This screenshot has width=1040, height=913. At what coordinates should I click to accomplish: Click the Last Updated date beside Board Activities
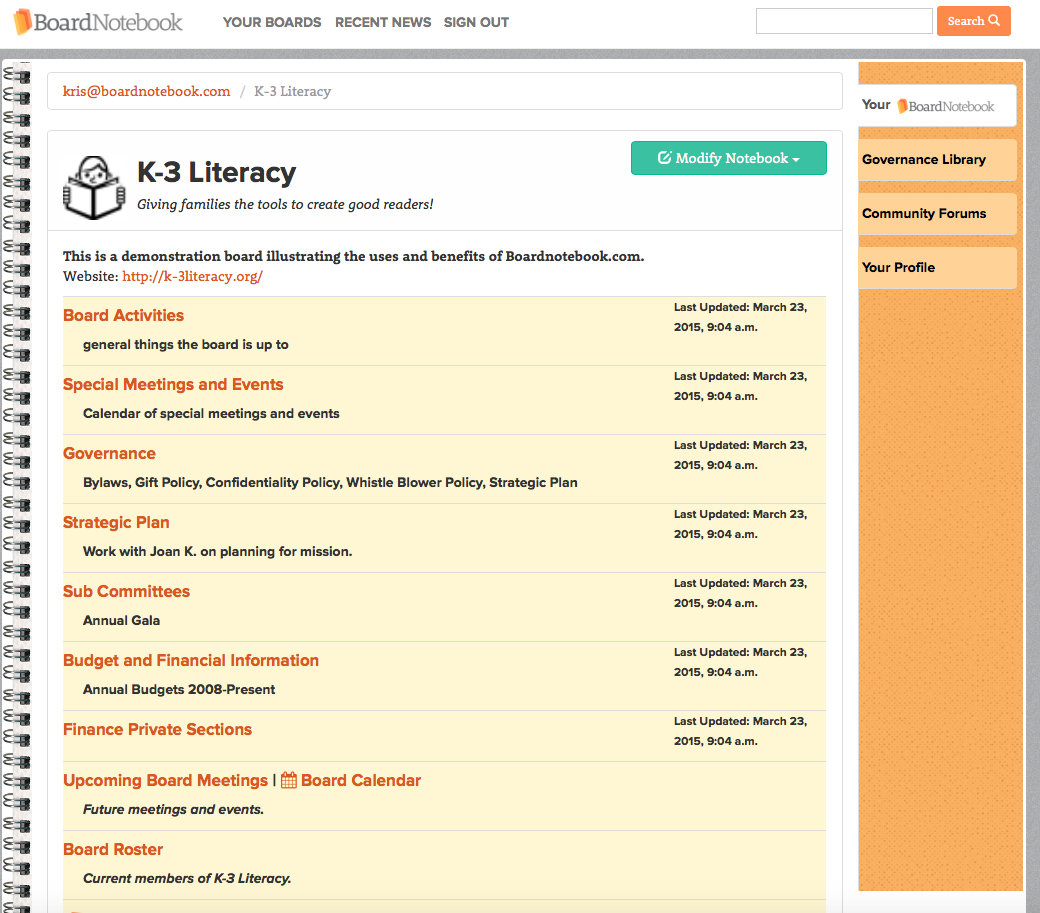point(740,317)
